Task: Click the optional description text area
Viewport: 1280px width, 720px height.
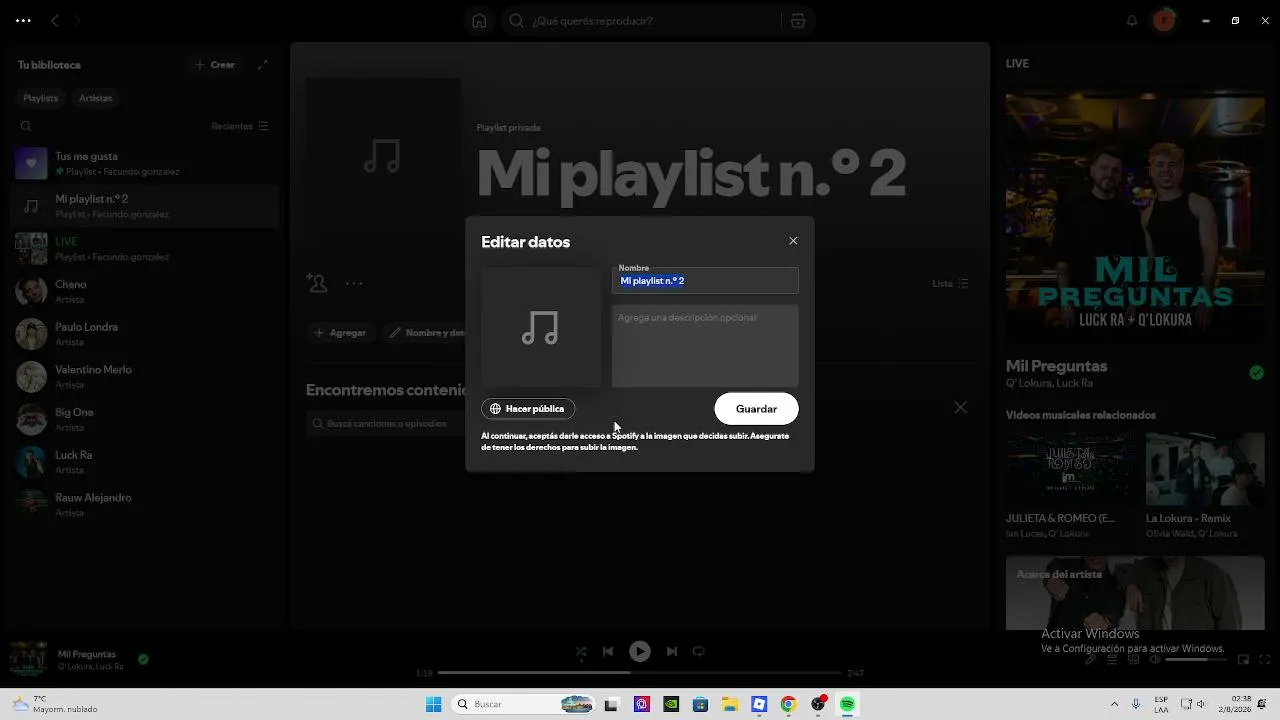Action: [705, 346]
